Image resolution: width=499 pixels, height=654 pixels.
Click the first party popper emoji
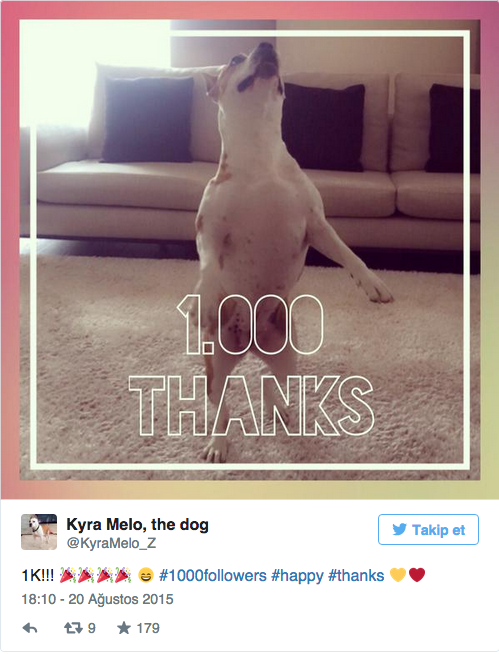68,575
